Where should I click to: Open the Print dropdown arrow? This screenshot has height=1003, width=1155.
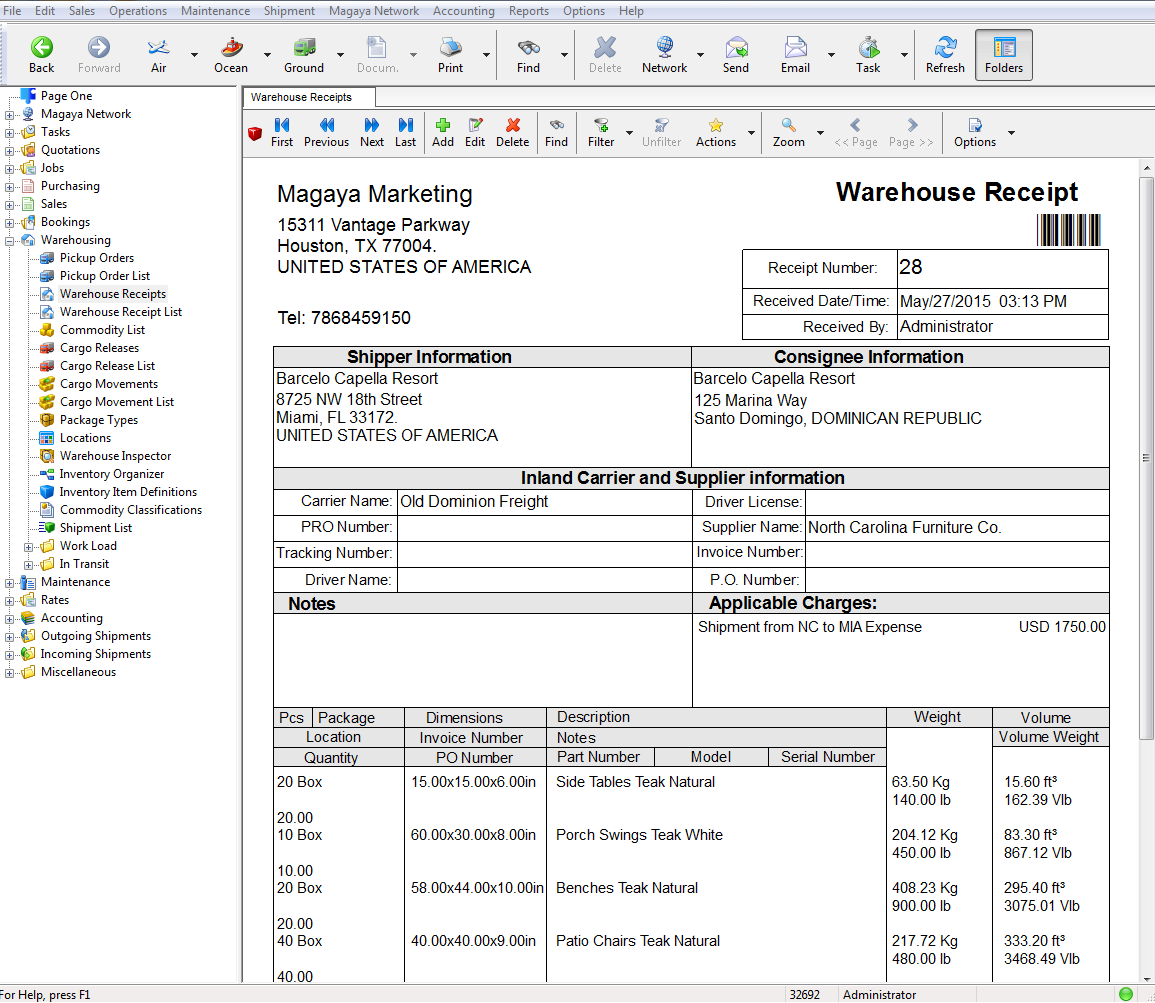tap(487, 55)
